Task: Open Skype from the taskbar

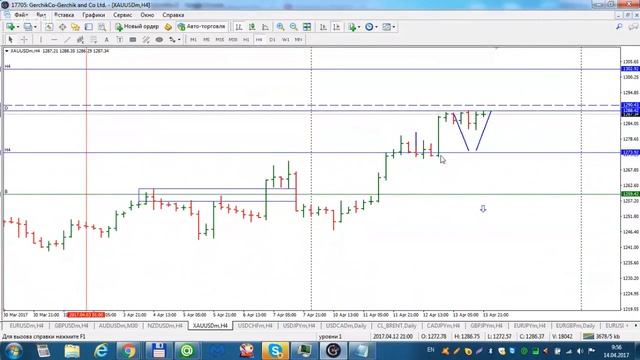Action: (275, 351)
